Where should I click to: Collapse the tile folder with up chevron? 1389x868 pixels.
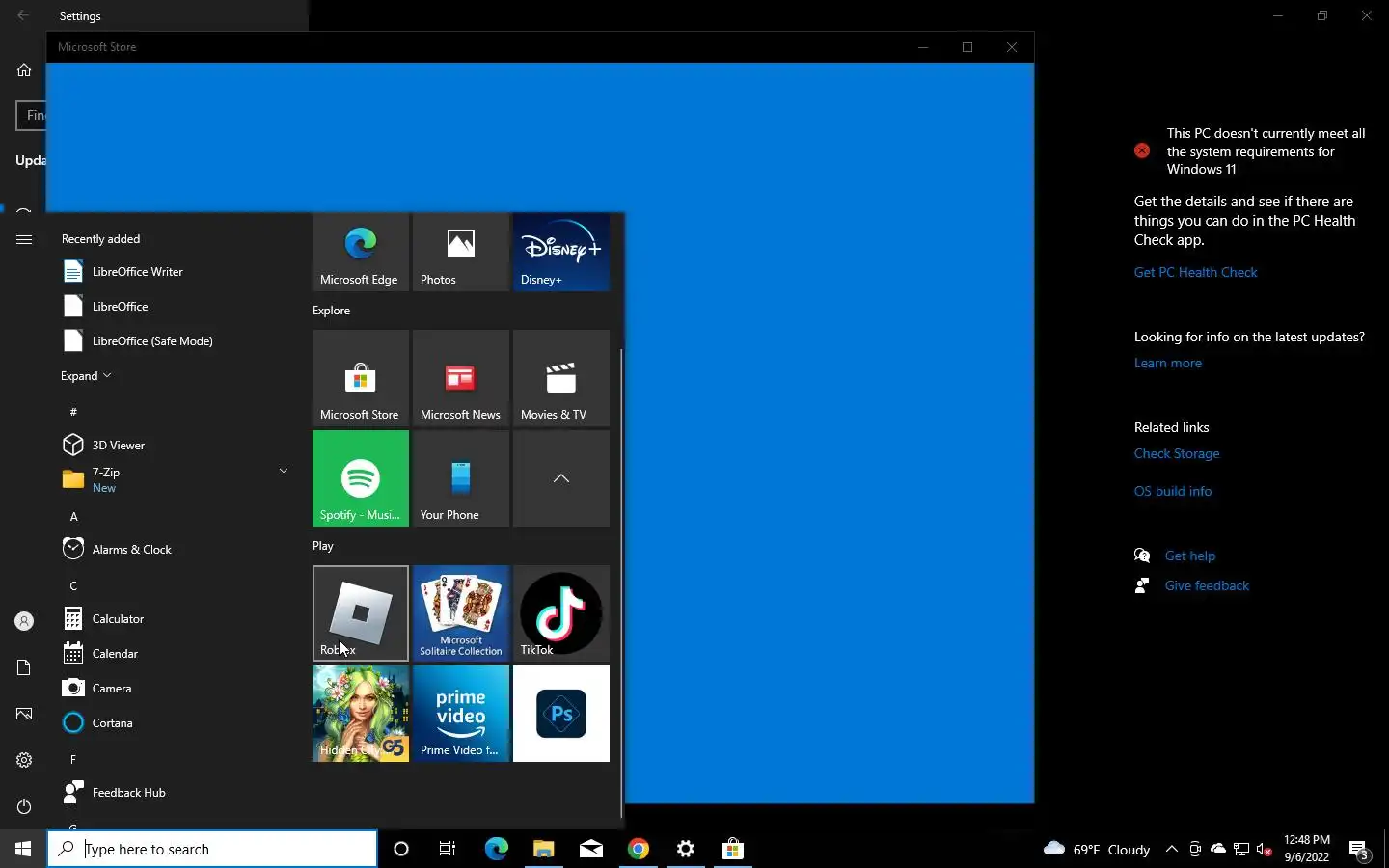tap(561, 478)
